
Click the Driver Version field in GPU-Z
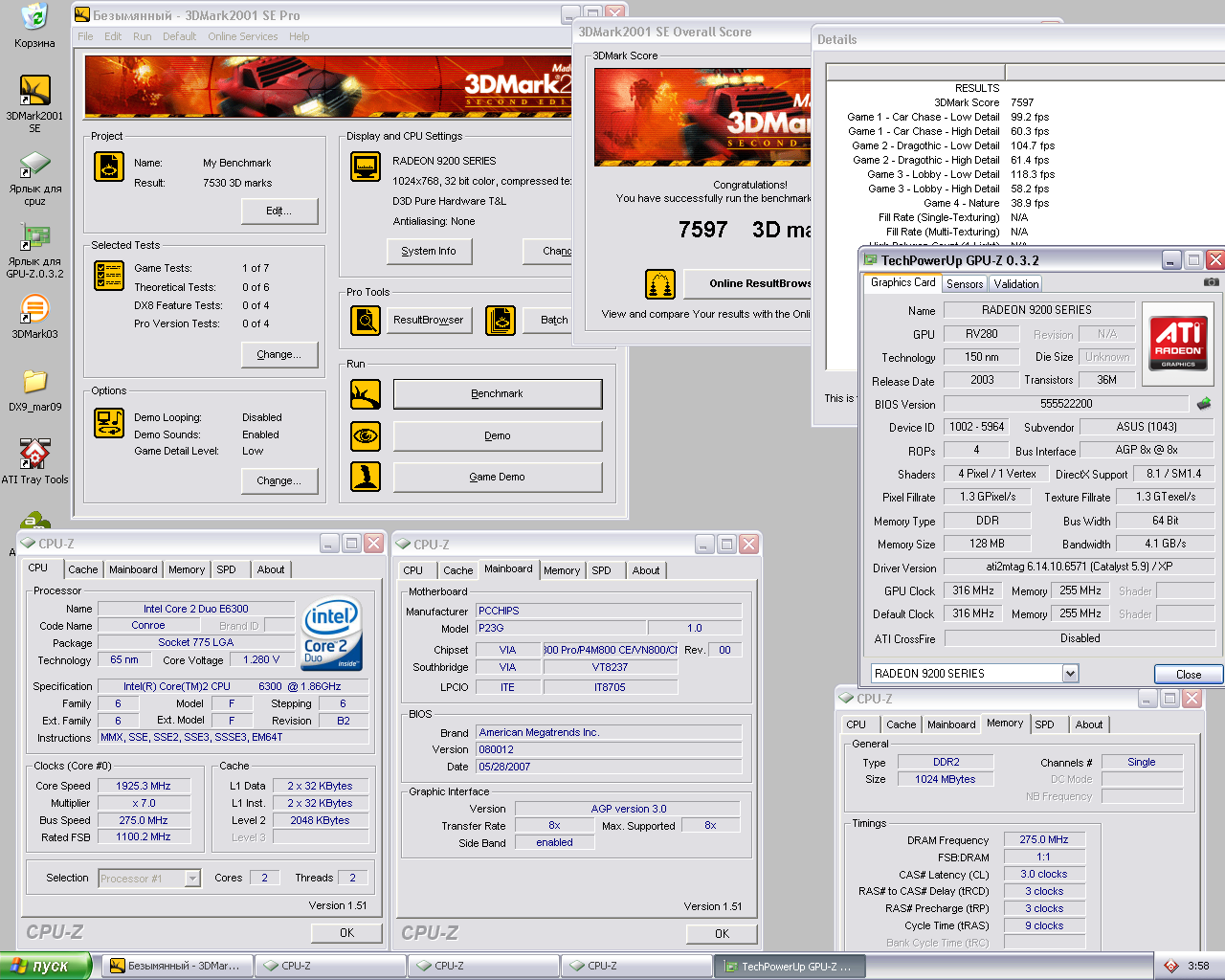pyautogui.click(x=1080, y=567)
